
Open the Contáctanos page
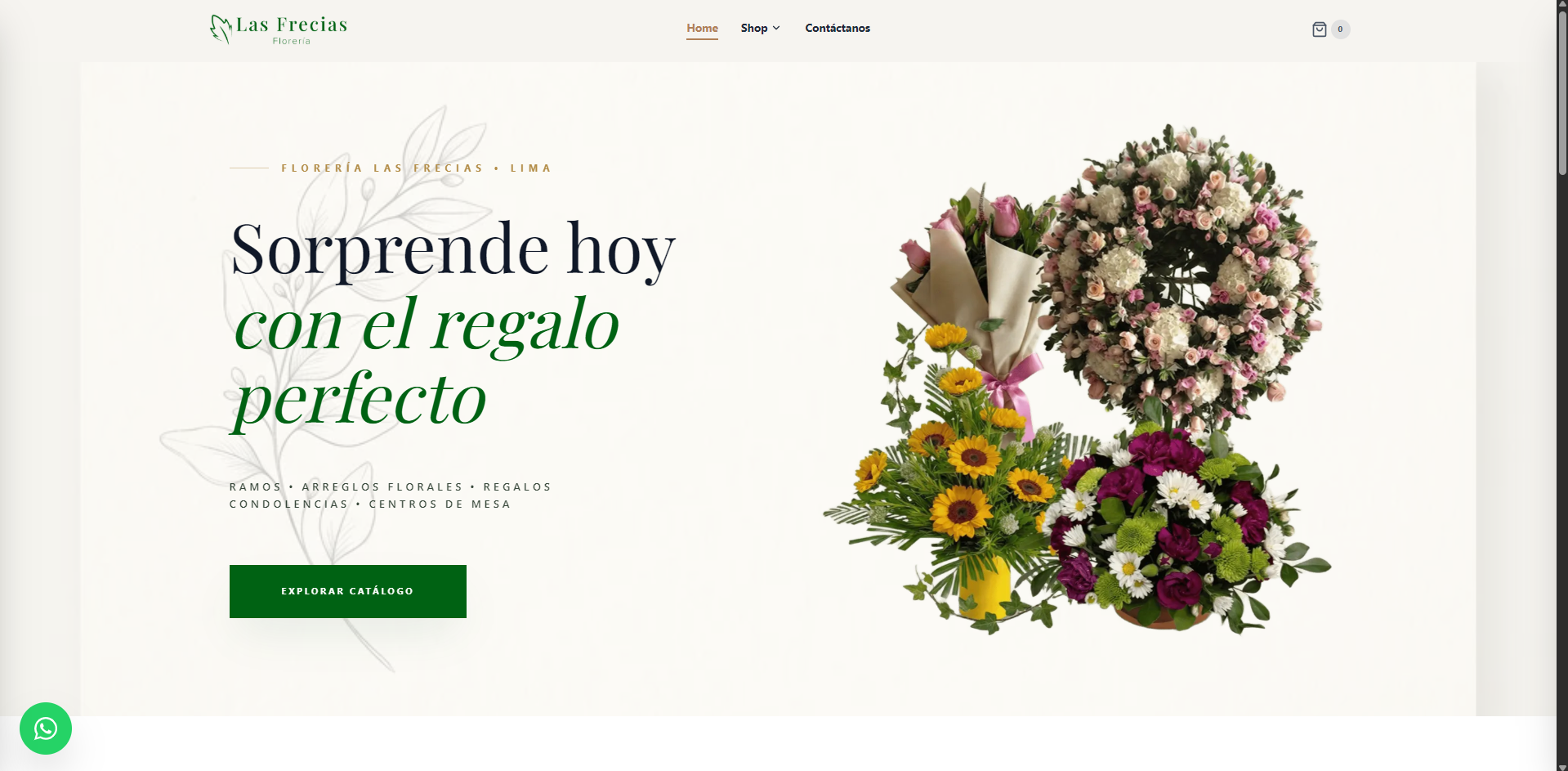click(838, 28)
